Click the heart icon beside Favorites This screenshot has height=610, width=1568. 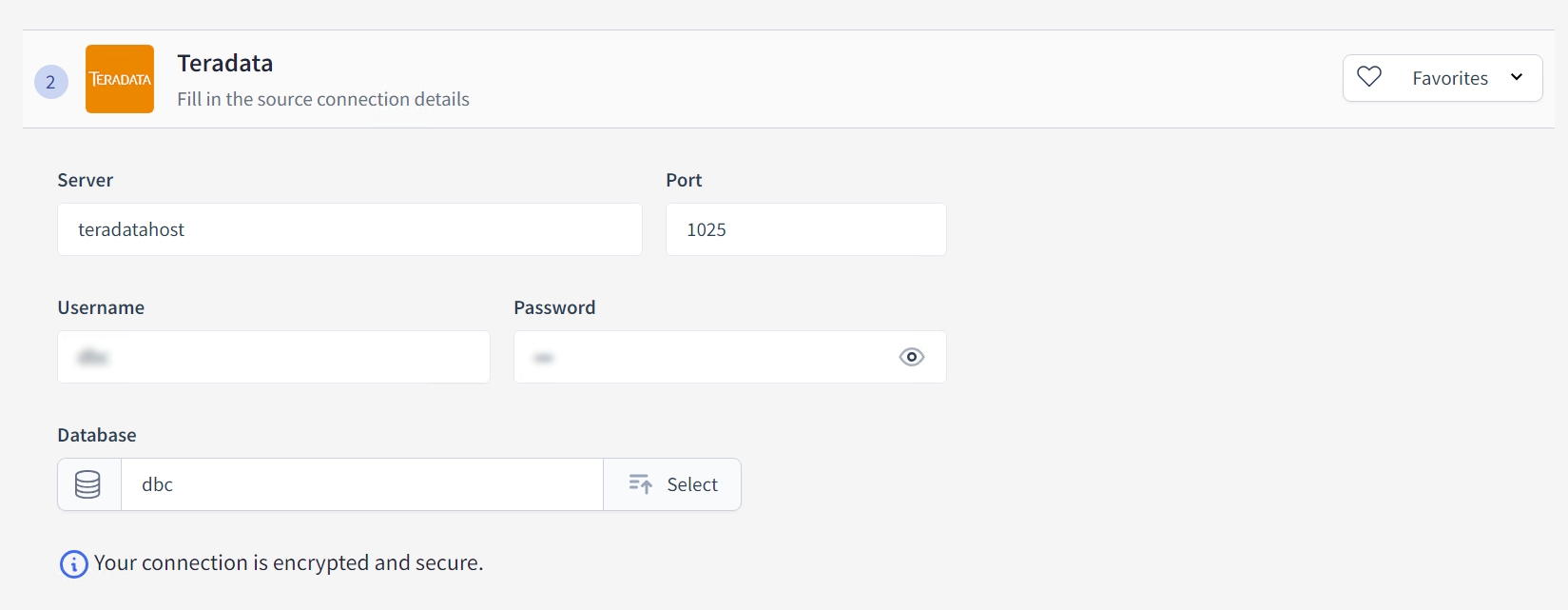pyautogui.click(x=1368, y=77)
